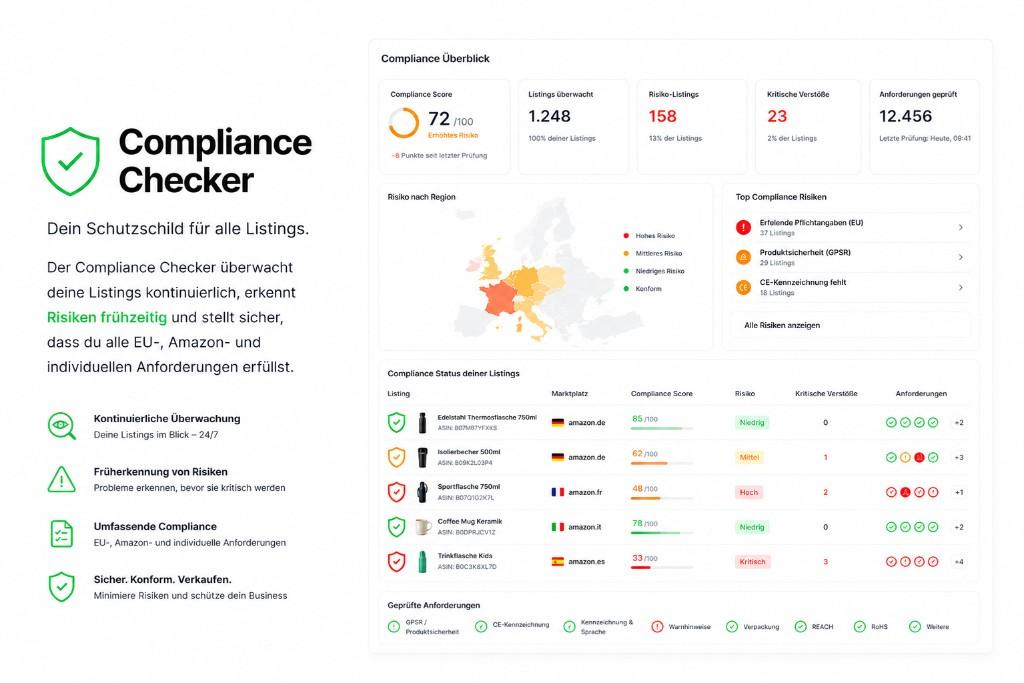The width and height of the screenshot is (1024, 683).
Task: Click the filled red requirement icon in Isolierbecher row
Action: [920, 457]
